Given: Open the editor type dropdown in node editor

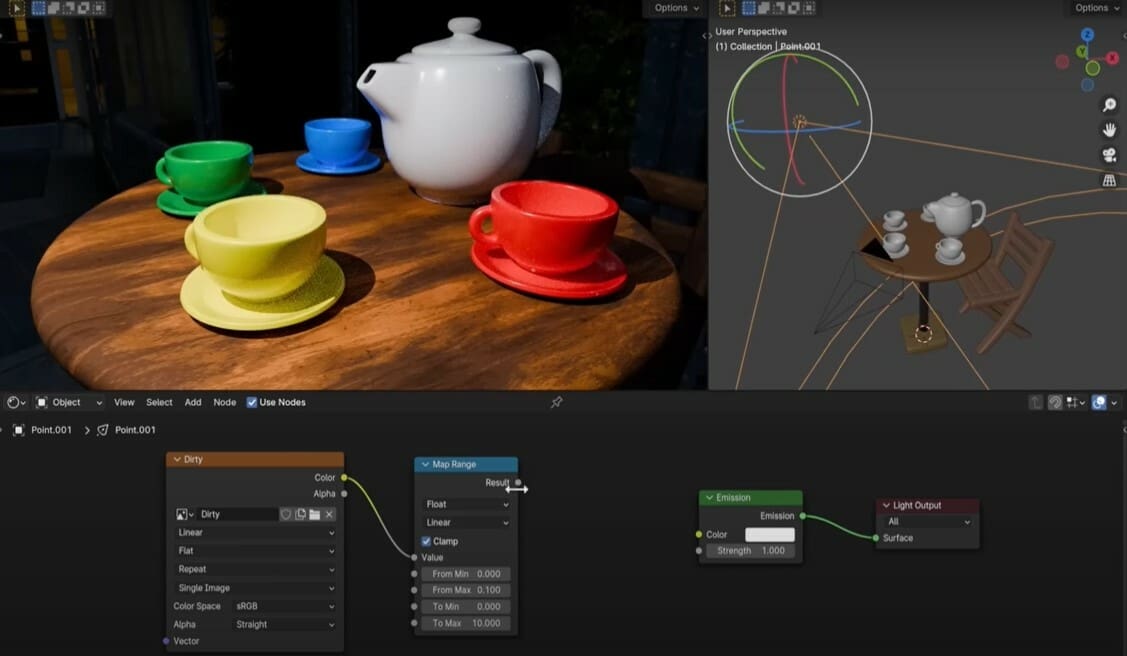Looking at the screenshot, I should [16, 402].
